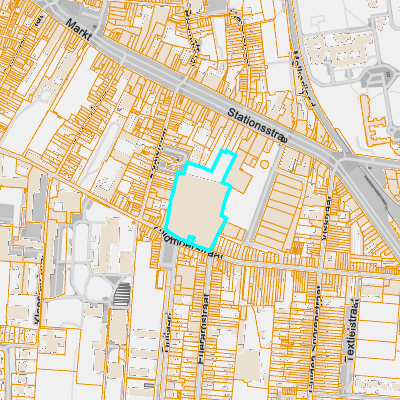The height and width of the screenshot is (400, 400).
Task: Click the dark striped parking structure
Action: [x=122, y=294]
